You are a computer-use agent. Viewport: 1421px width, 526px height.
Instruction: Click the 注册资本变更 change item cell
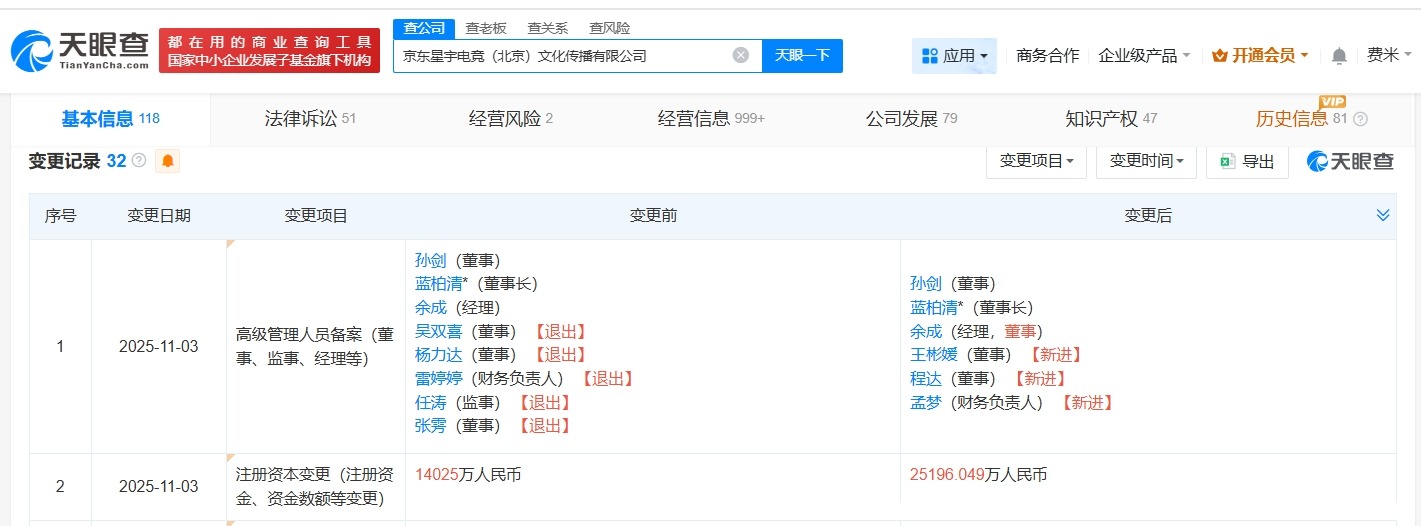coord(315,486)
